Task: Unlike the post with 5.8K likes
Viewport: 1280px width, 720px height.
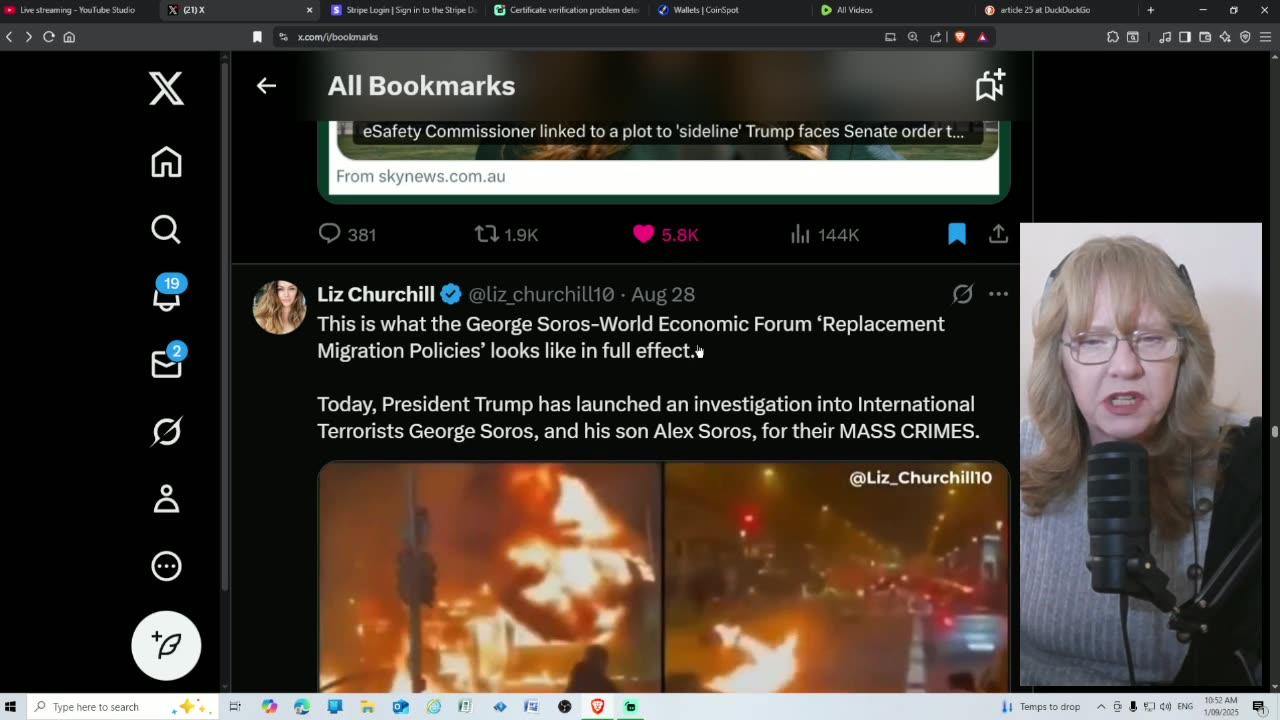Action: tap(665, 234)
